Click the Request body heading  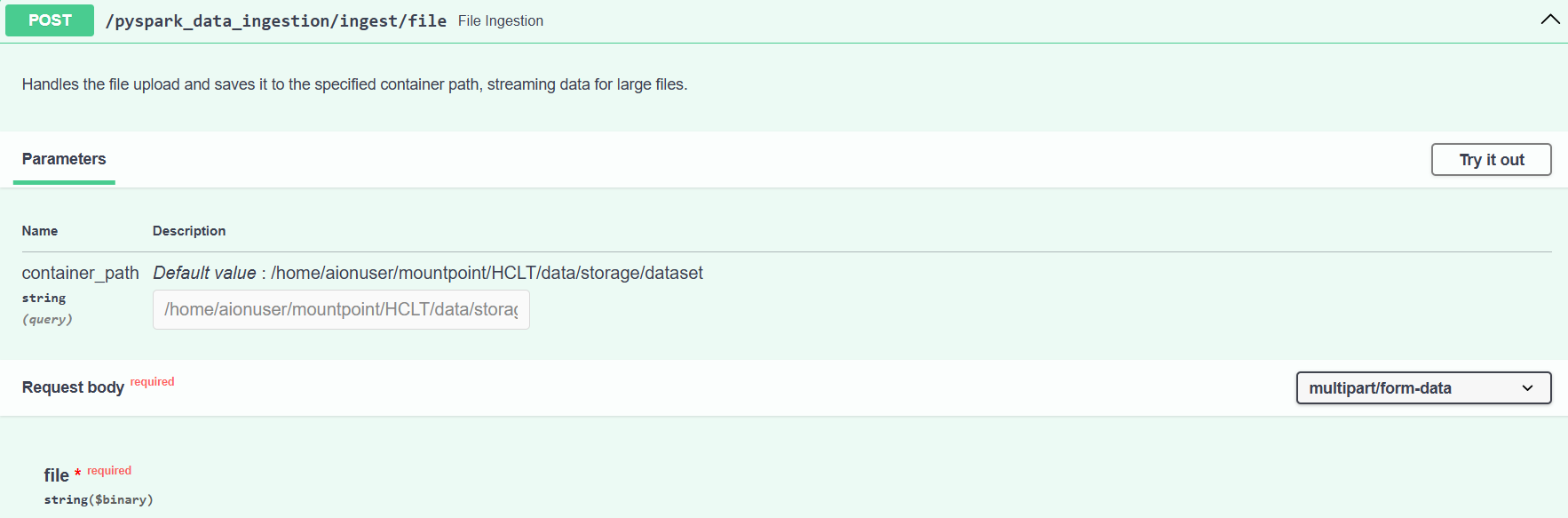[x=73, y=387]
